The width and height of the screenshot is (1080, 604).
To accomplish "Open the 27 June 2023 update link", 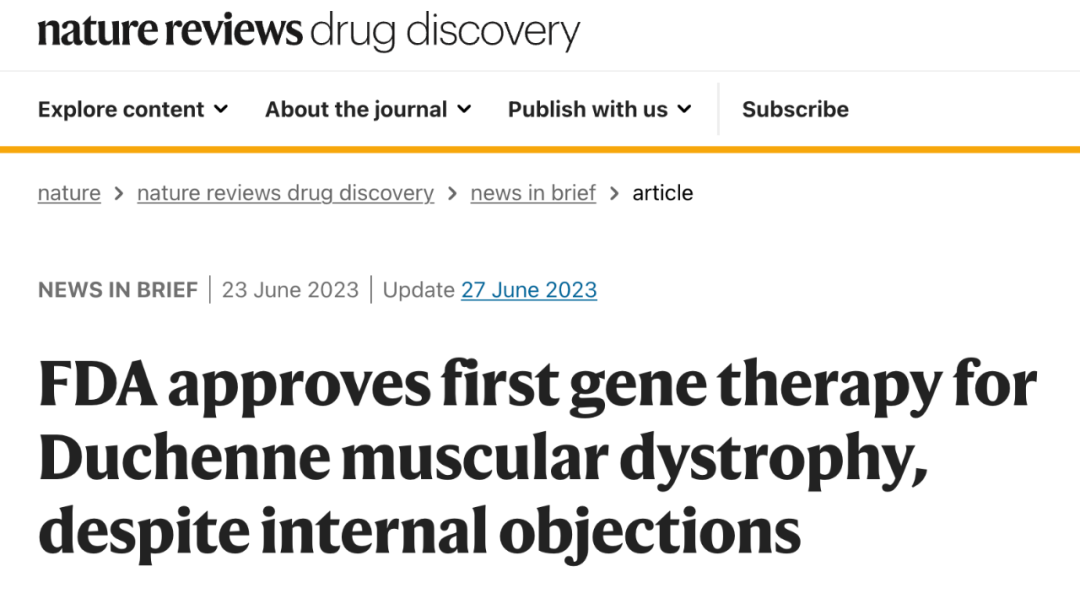I will coord(529,290).
